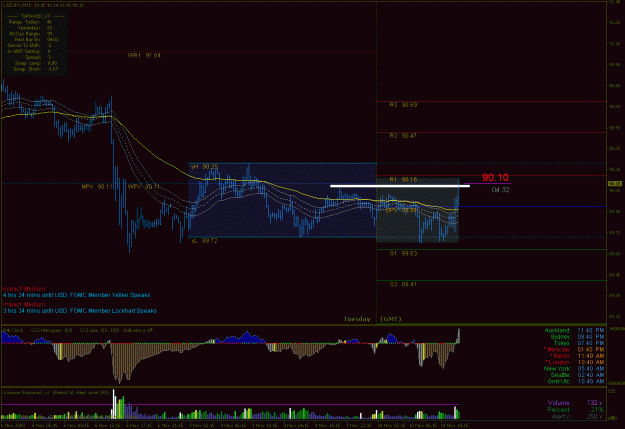Click the MPV 90.11 label
Viewport: 625px width, 429px height.
pyautogui.click(x=97, y=187)
